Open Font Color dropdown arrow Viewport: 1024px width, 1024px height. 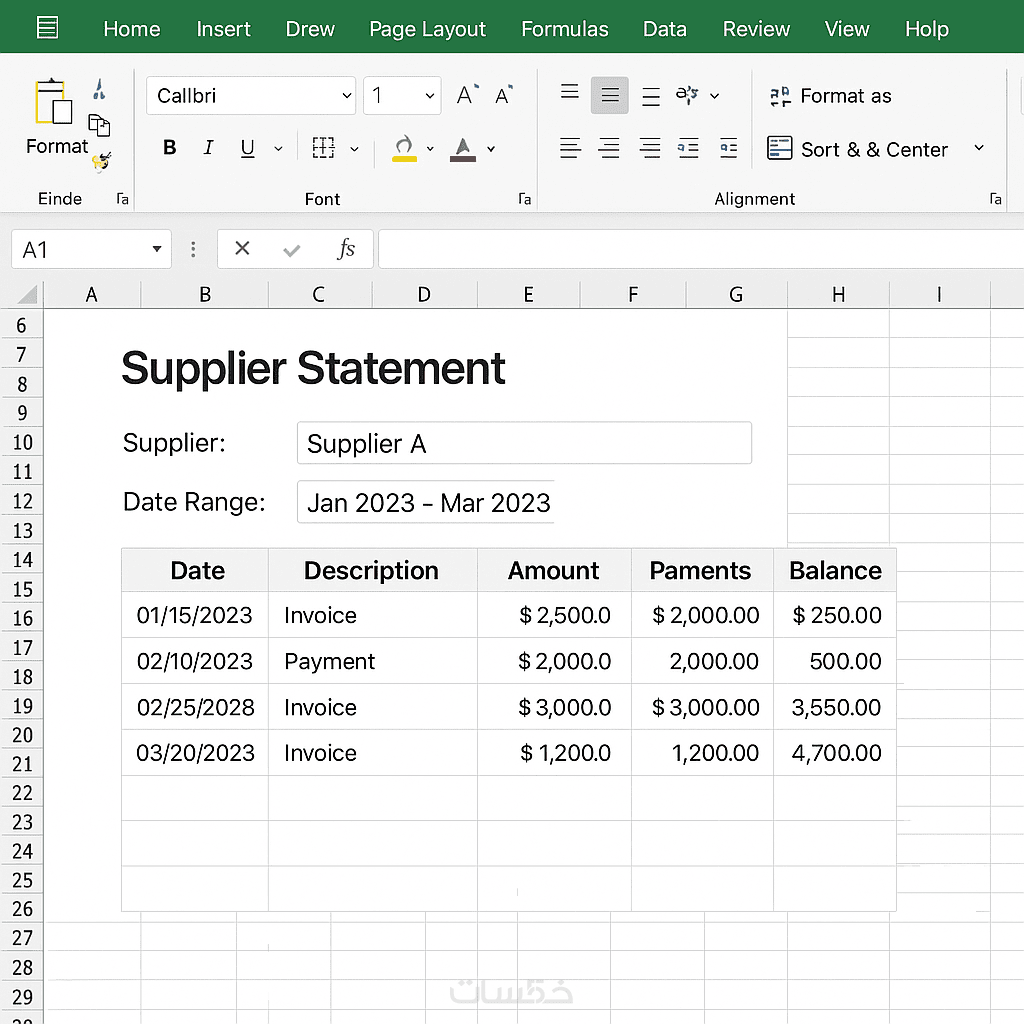point(491,149)
